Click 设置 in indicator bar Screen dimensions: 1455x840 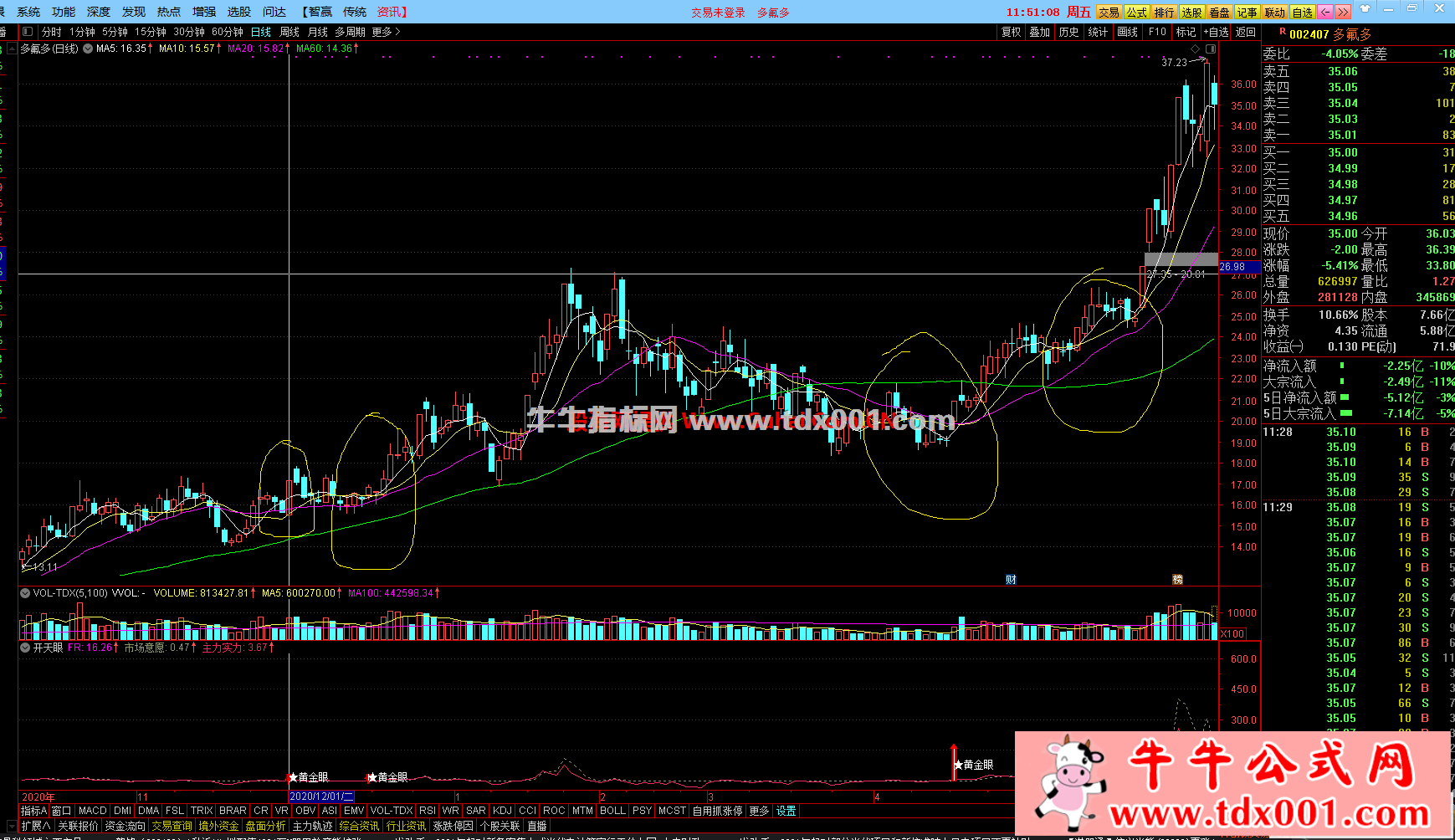click(x=786, y=811)
